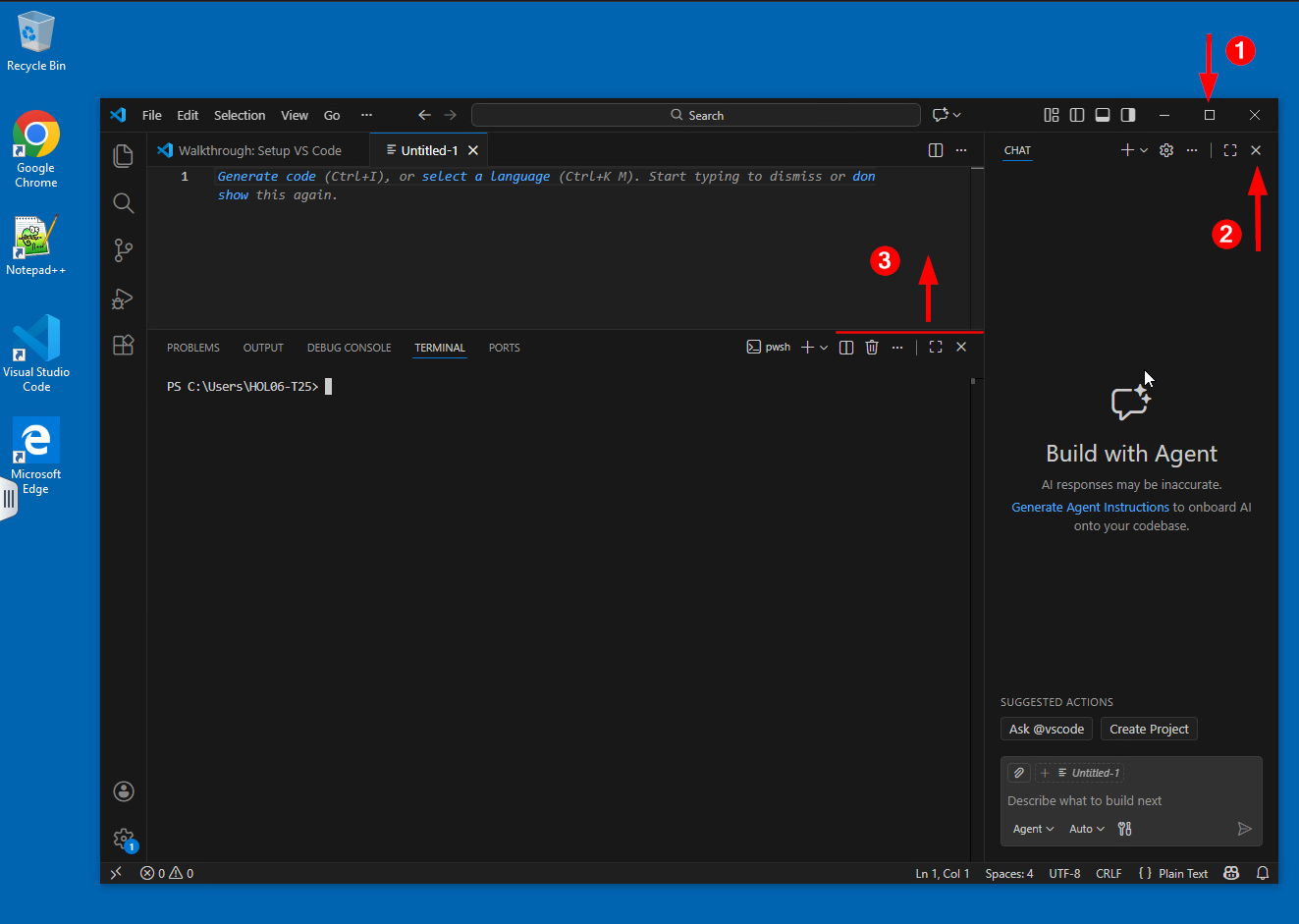Open the Extensions view
Image resolution: width=1299 pixels, height=924 pixels.
(123, 346)
